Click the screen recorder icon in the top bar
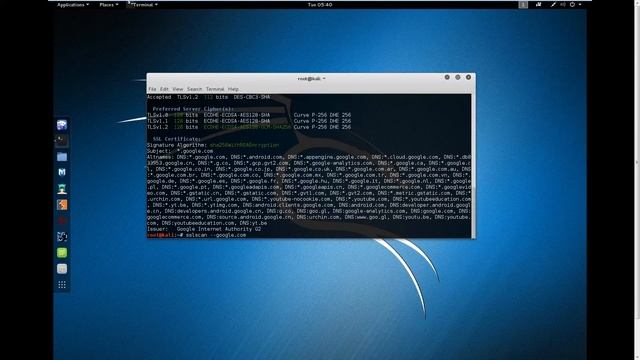The width and height of the screenshot is (640, 360). click(538, 5)
